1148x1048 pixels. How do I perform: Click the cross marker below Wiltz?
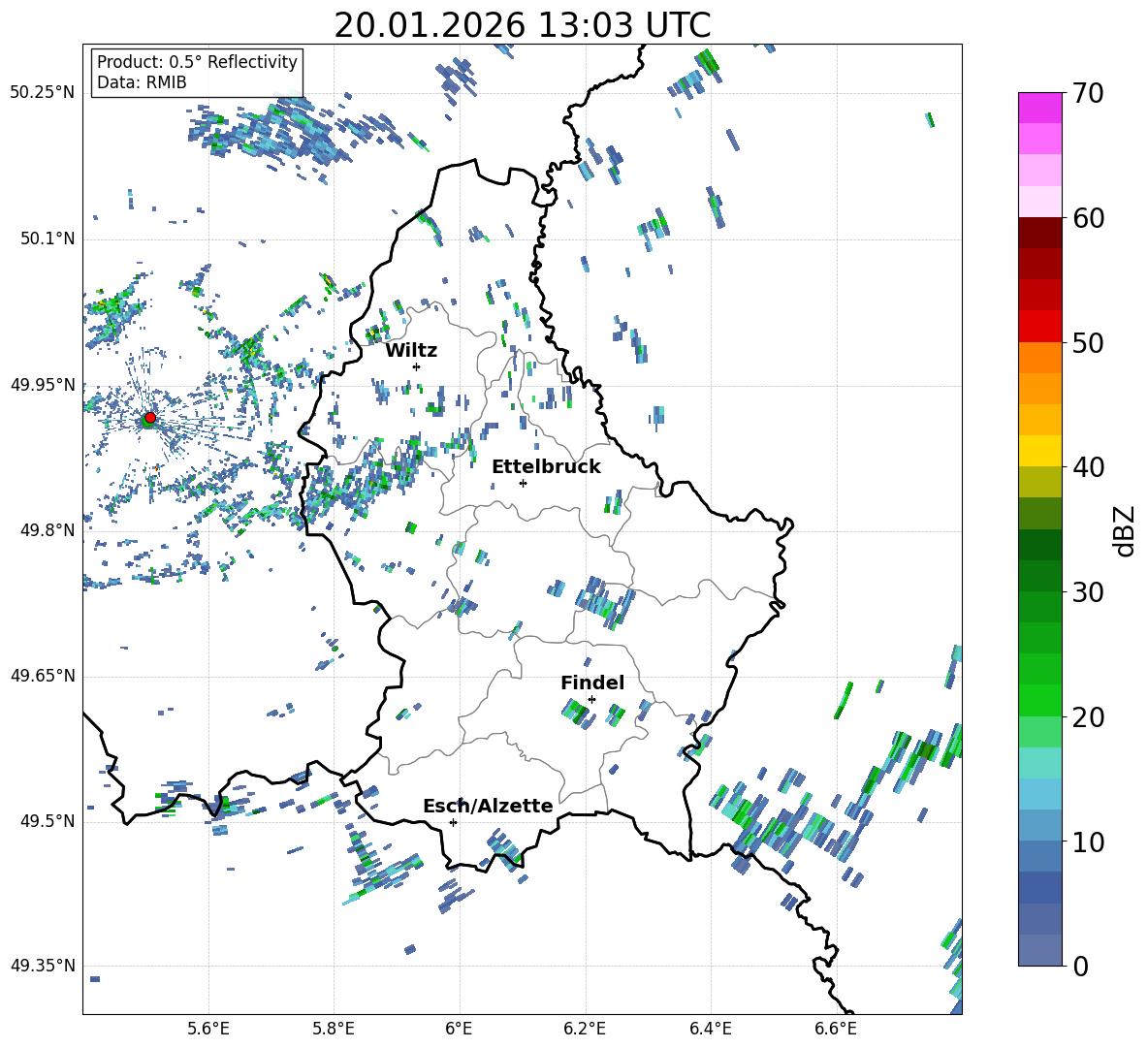coord(416,366)
